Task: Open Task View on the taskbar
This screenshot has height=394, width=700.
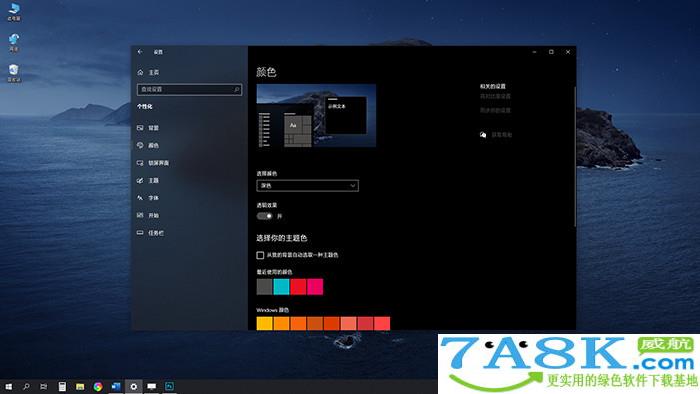Action: (44, 386)
